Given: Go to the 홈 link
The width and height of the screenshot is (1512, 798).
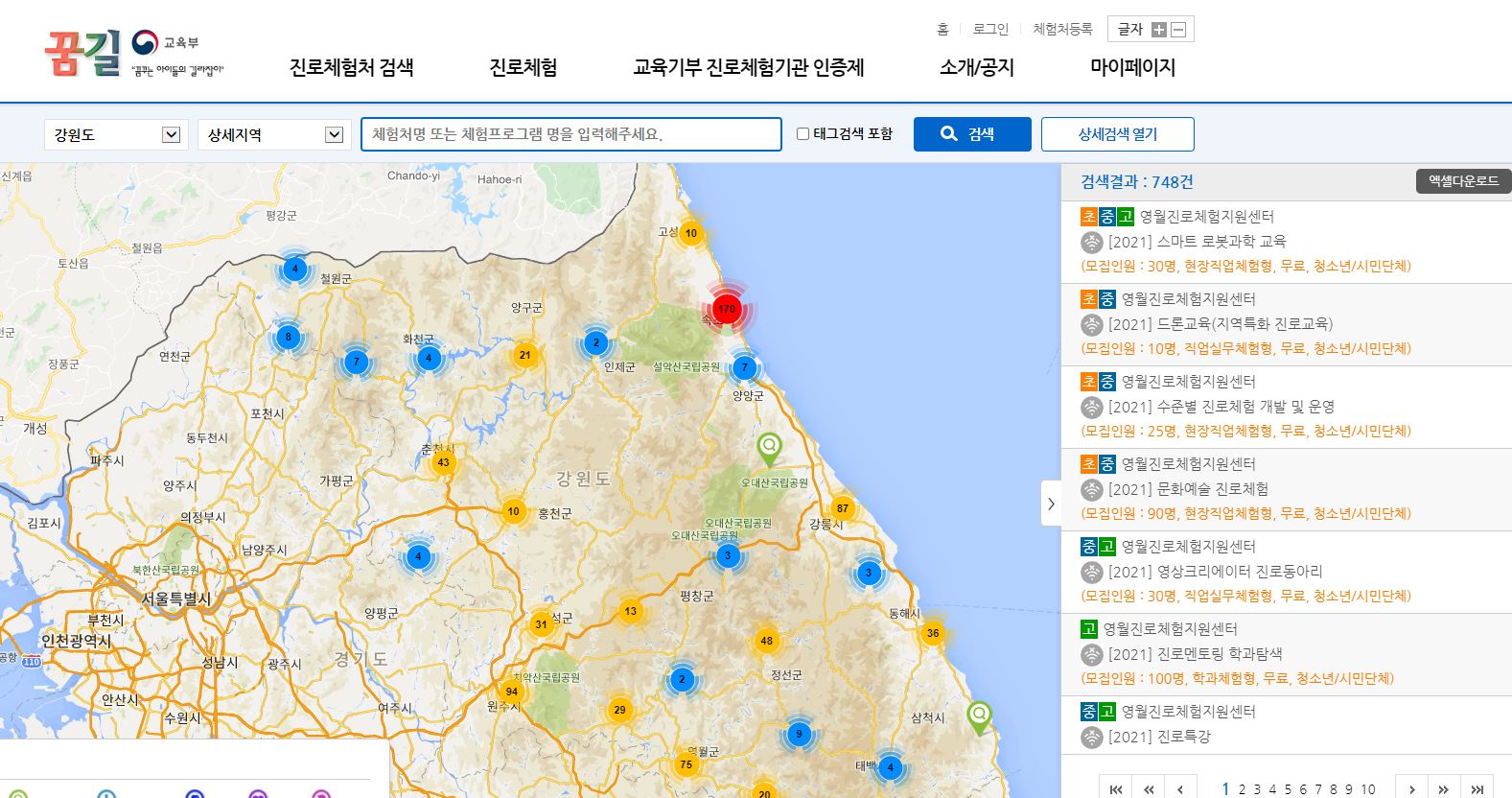Looking at the screenshot, I should [942, 30].
